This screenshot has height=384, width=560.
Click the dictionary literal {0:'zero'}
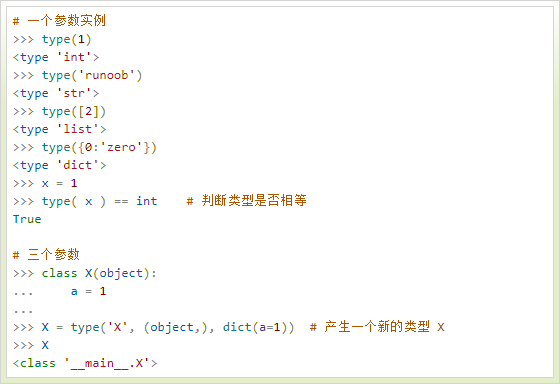[114, 147]
